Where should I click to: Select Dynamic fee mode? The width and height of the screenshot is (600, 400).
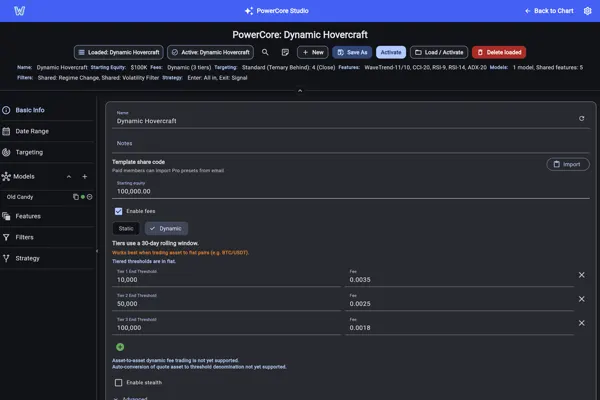point(166,229)
